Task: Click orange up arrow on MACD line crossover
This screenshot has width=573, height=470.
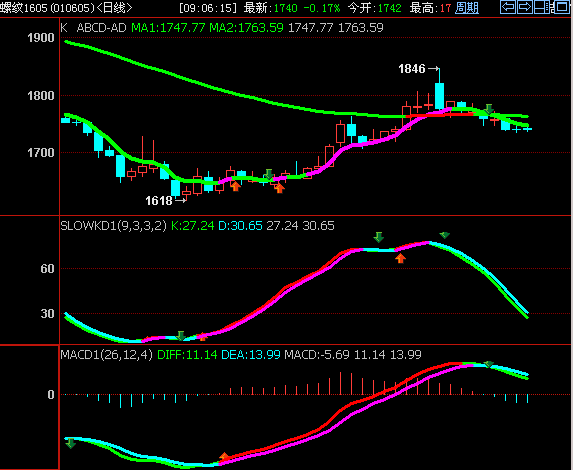Action: (x=224, y=456)
